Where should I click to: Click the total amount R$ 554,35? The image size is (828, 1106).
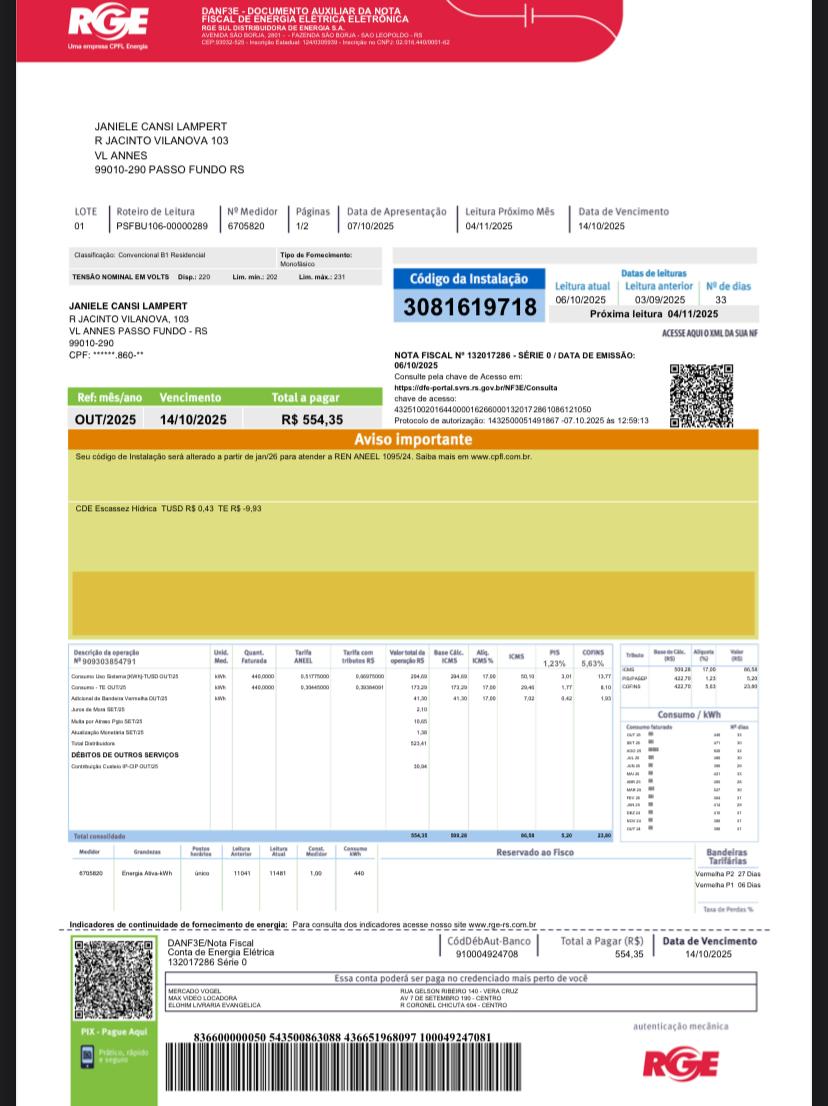(x=311, y=420)
